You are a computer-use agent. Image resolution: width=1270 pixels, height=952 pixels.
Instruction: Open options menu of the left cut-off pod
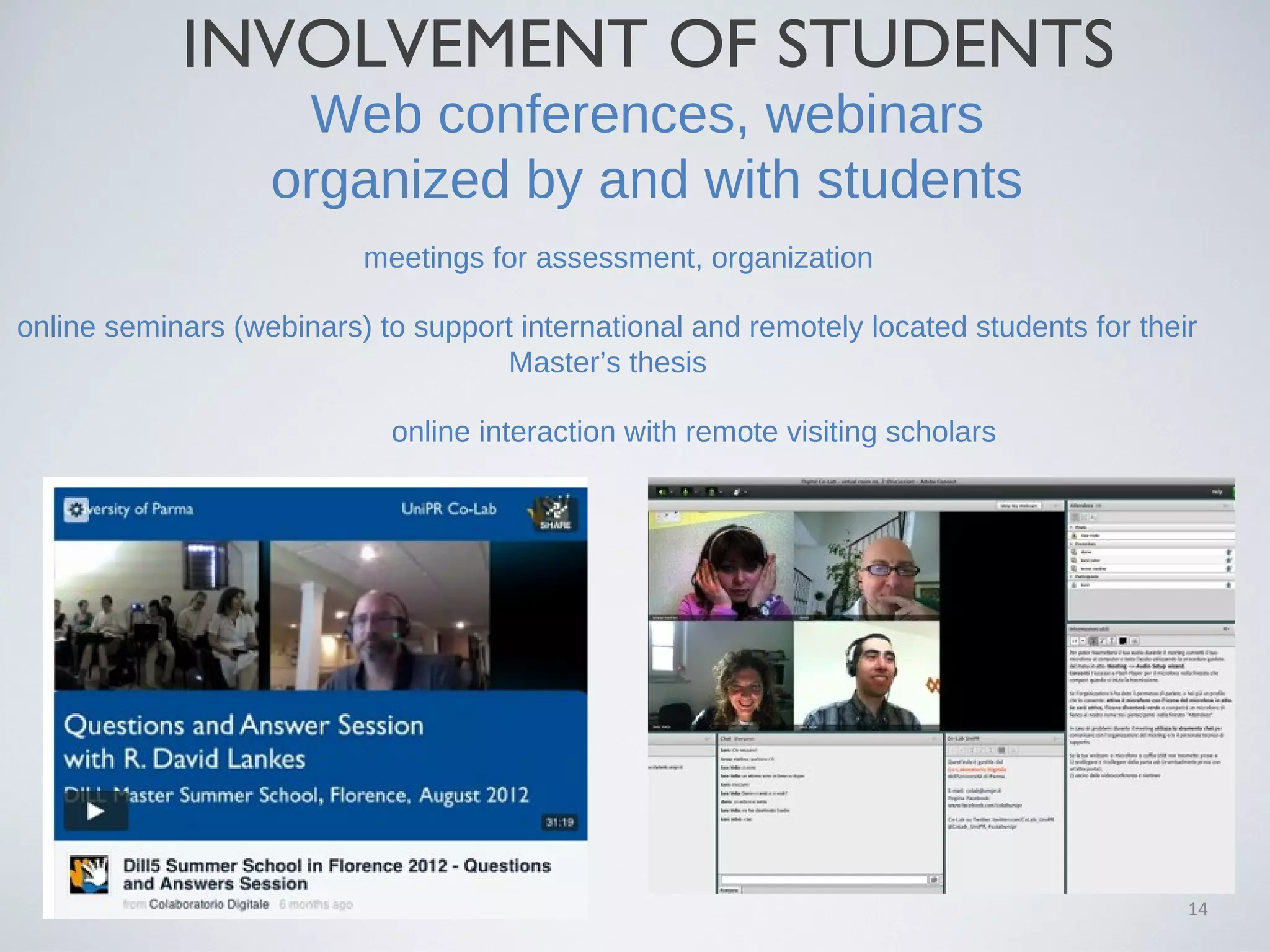708,739
